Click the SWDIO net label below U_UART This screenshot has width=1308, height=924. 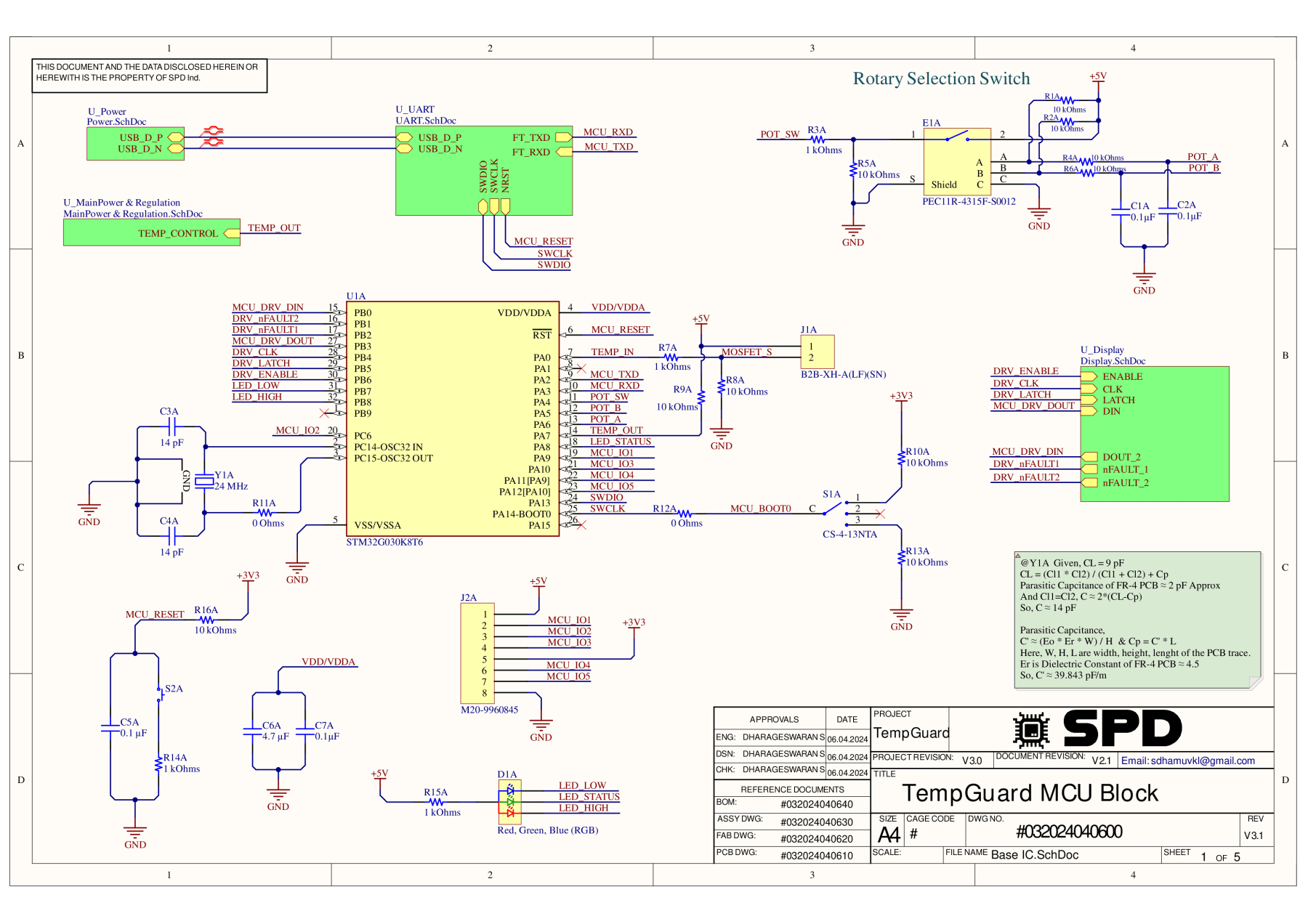[554, 265]
